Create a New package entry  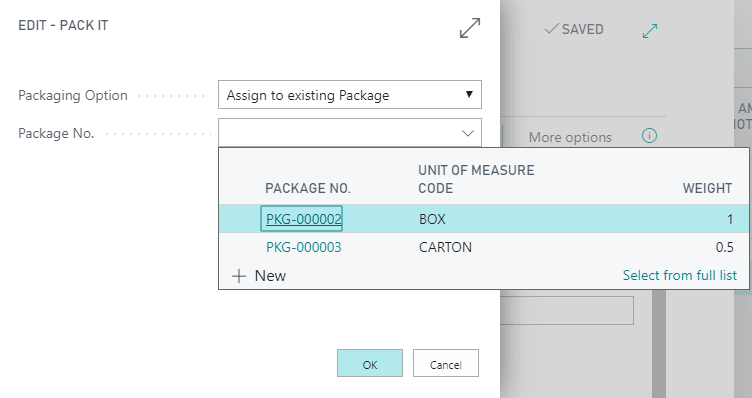[270, 276]
